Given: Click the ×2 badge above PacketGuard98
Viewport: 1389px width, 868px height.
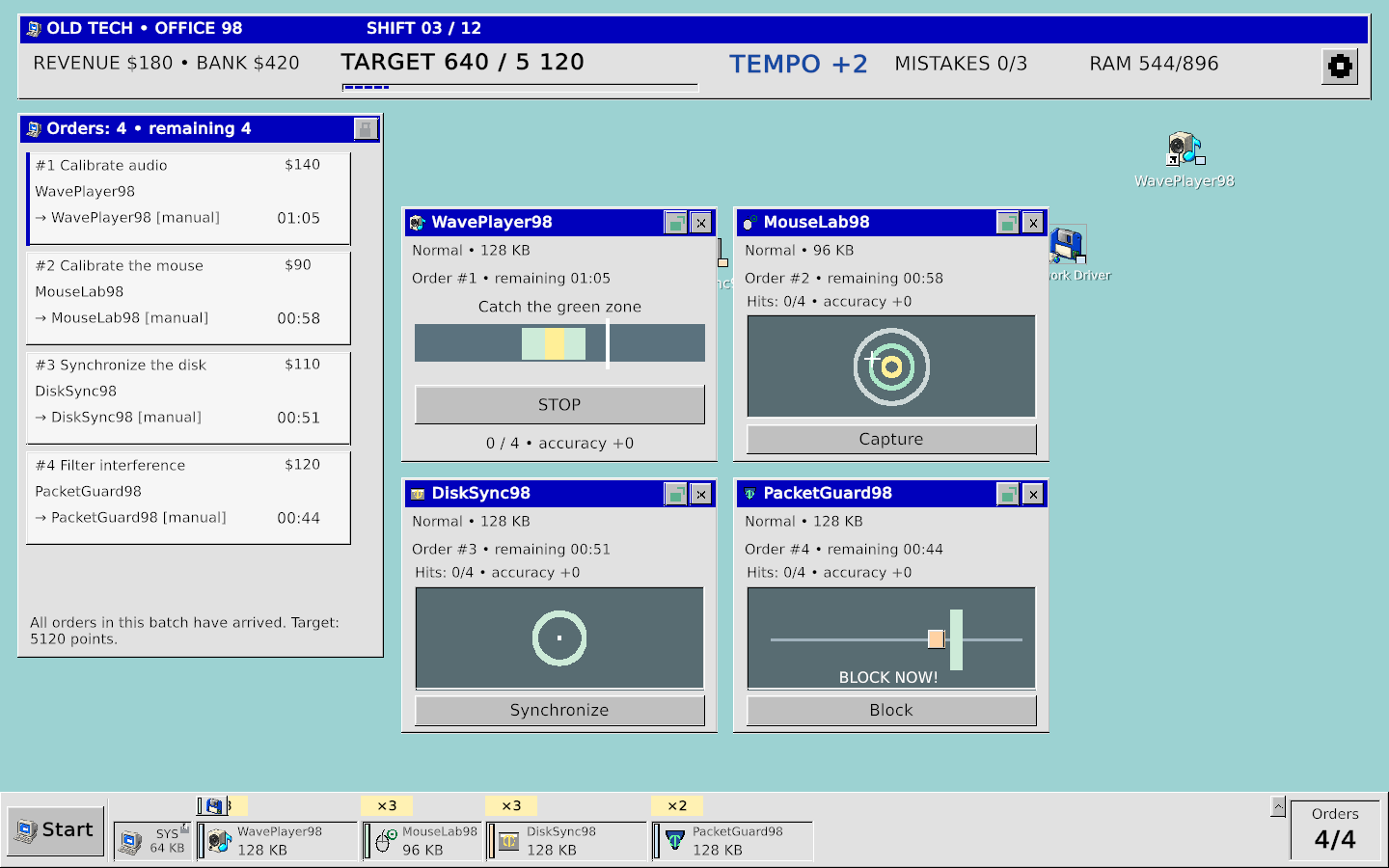Looking at the screenshot, I should [677, 805].
